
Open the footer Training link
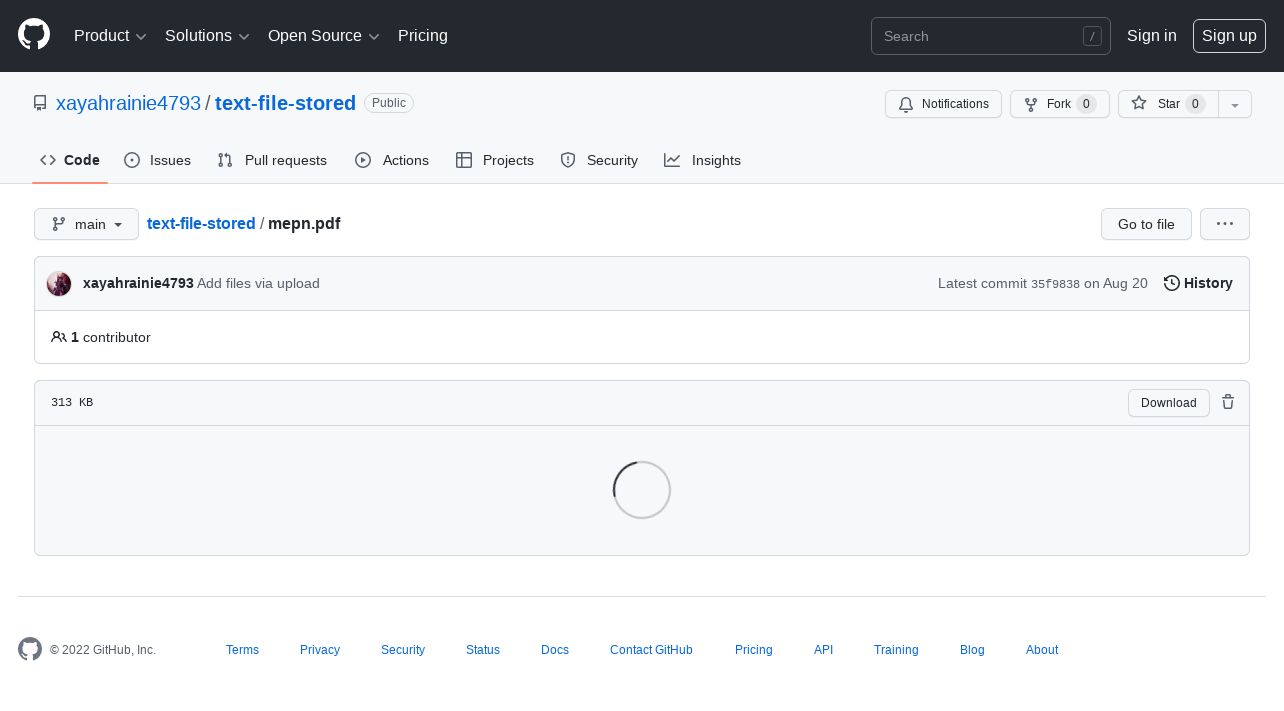(x=896, y=650)
